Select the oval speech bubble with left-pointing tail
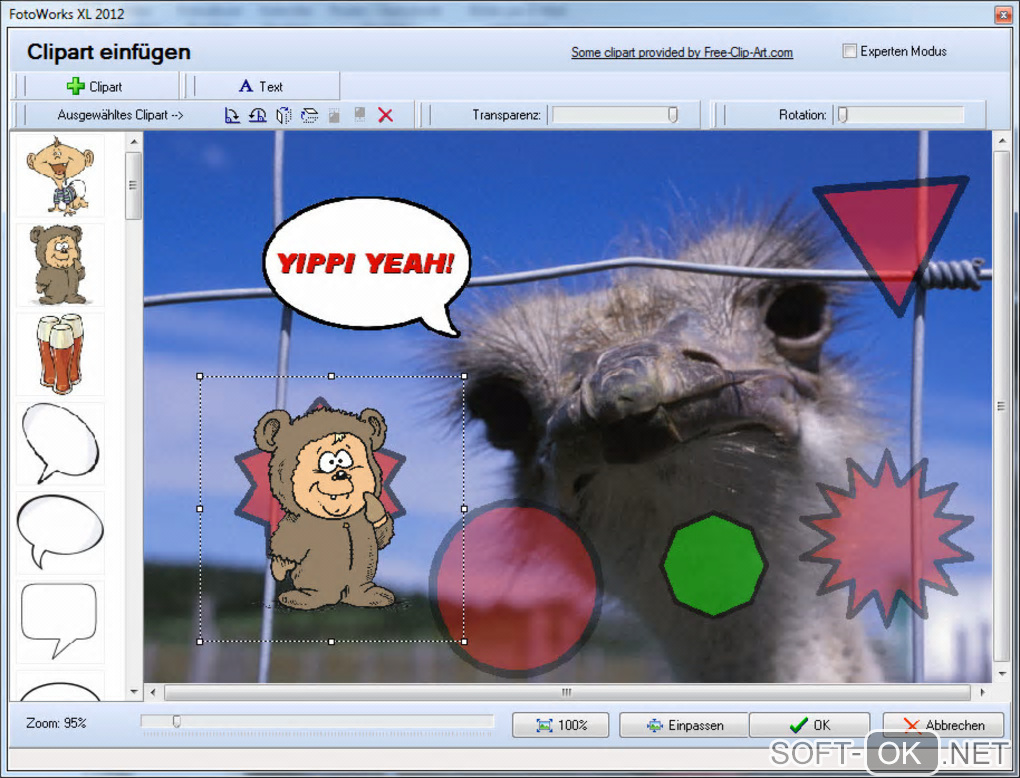Viewport: 1020px width, 778px height. [60, 444]
